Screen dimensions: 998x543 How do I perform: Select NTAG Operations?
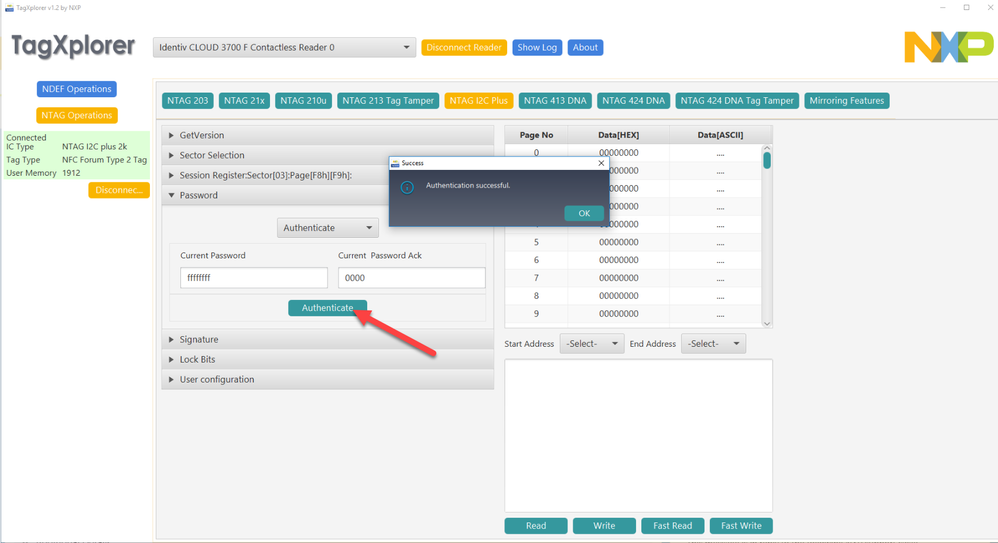(76, 115)
